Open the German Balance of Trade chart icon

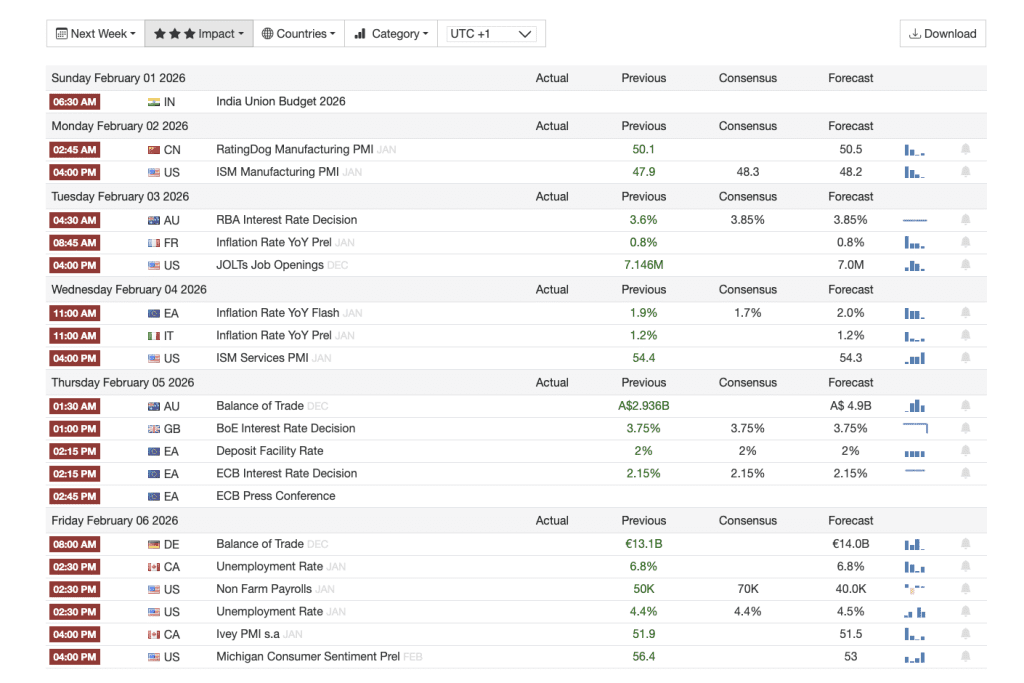(x=914, y=544)
